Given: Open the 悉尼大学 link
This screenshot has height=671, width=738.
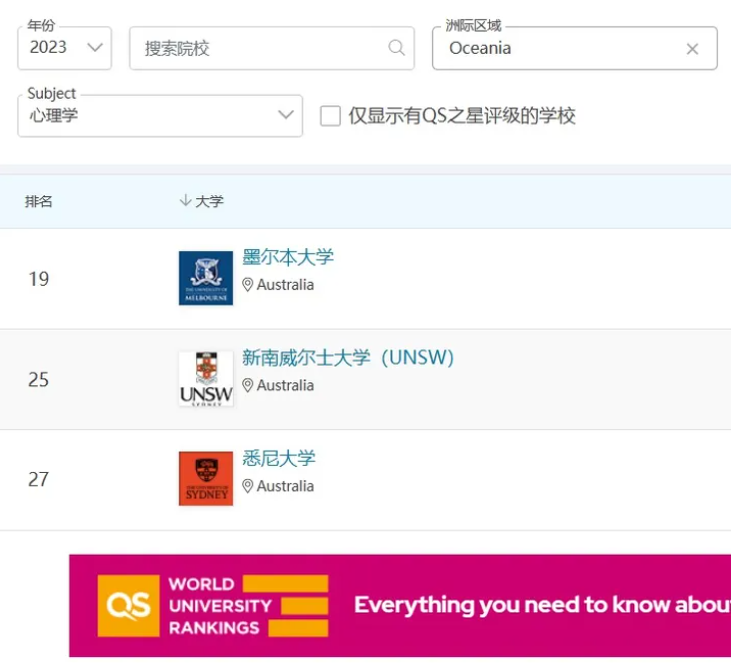Looking at the screenshot, I should [279, 458].
